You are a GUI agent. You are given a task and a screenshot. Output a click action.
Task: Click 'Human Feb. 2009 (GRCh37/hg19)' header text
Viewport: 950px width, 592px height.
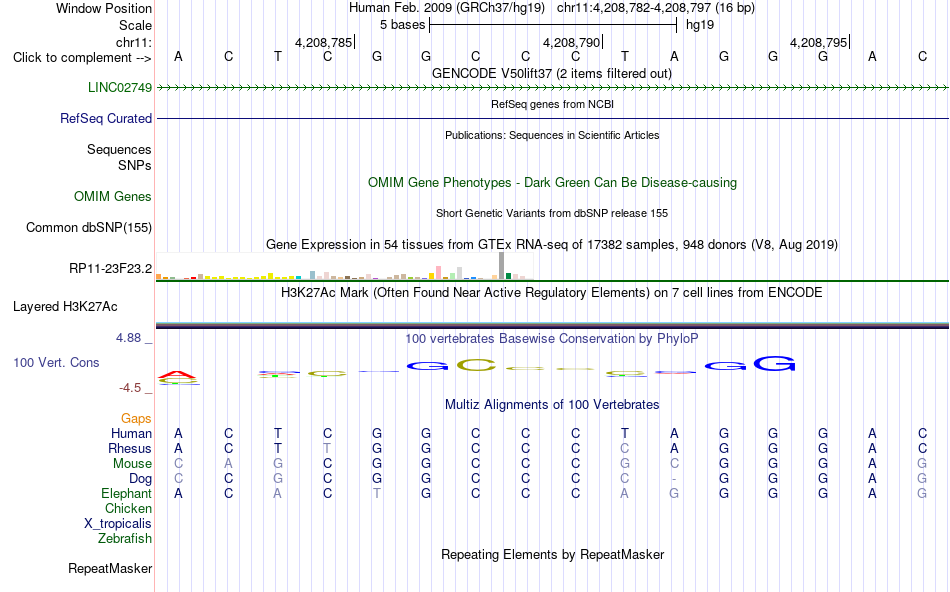(447, 8)
